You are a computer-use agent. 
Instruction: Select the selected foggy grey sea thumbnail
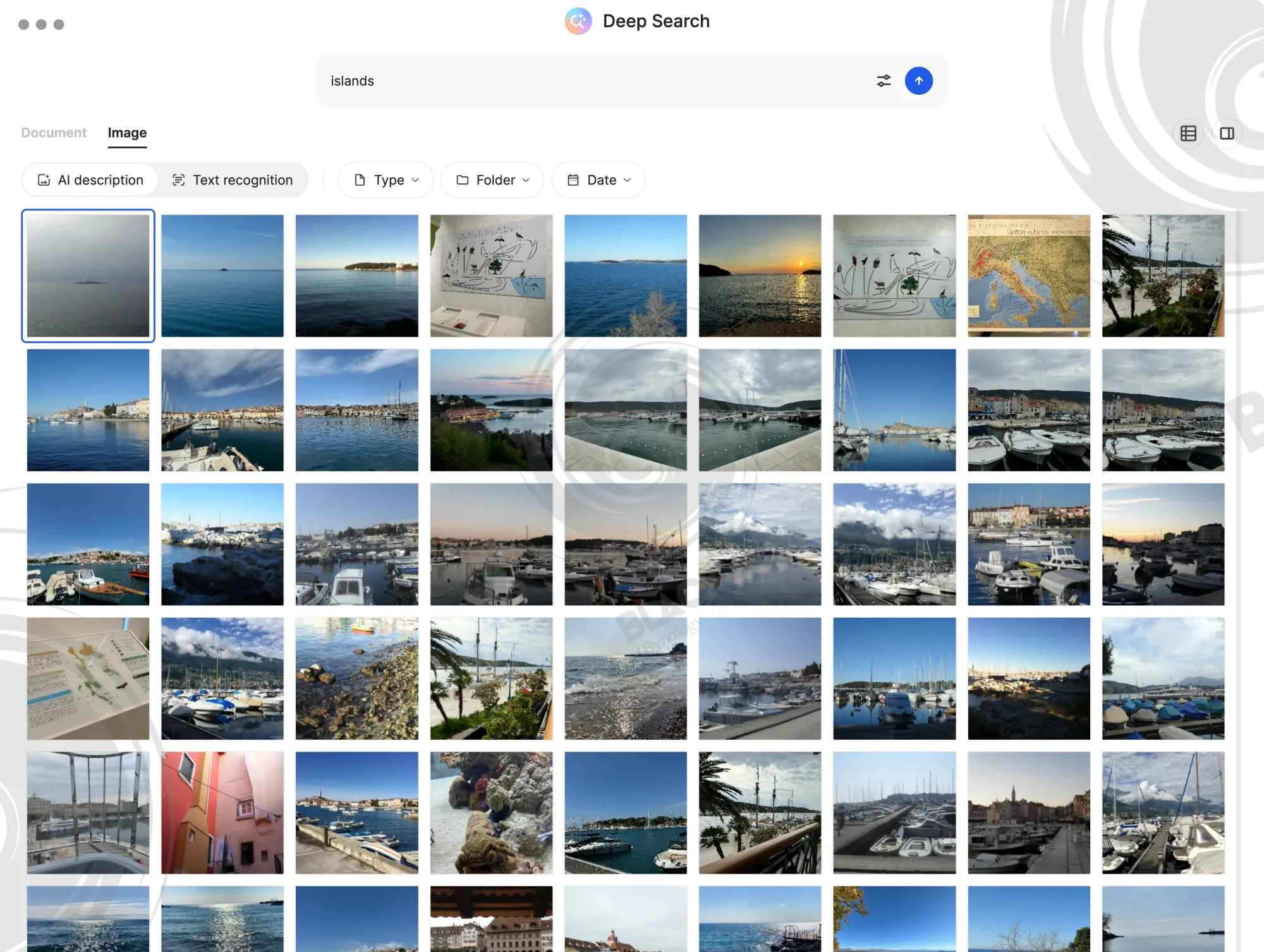[x=88, y=275]
